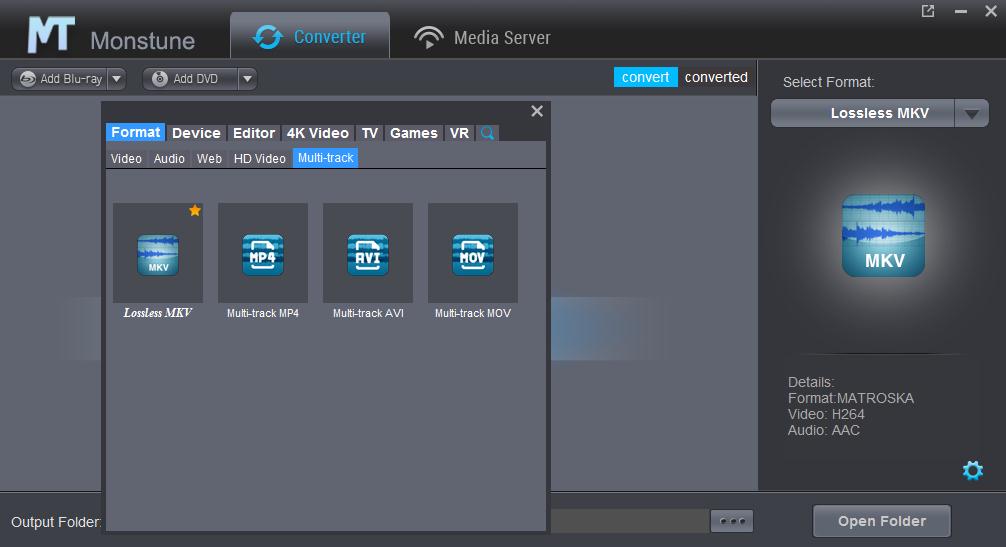Expand the Add DVD dropdown arrow
1006x547 pixels.
click(247, 79)
